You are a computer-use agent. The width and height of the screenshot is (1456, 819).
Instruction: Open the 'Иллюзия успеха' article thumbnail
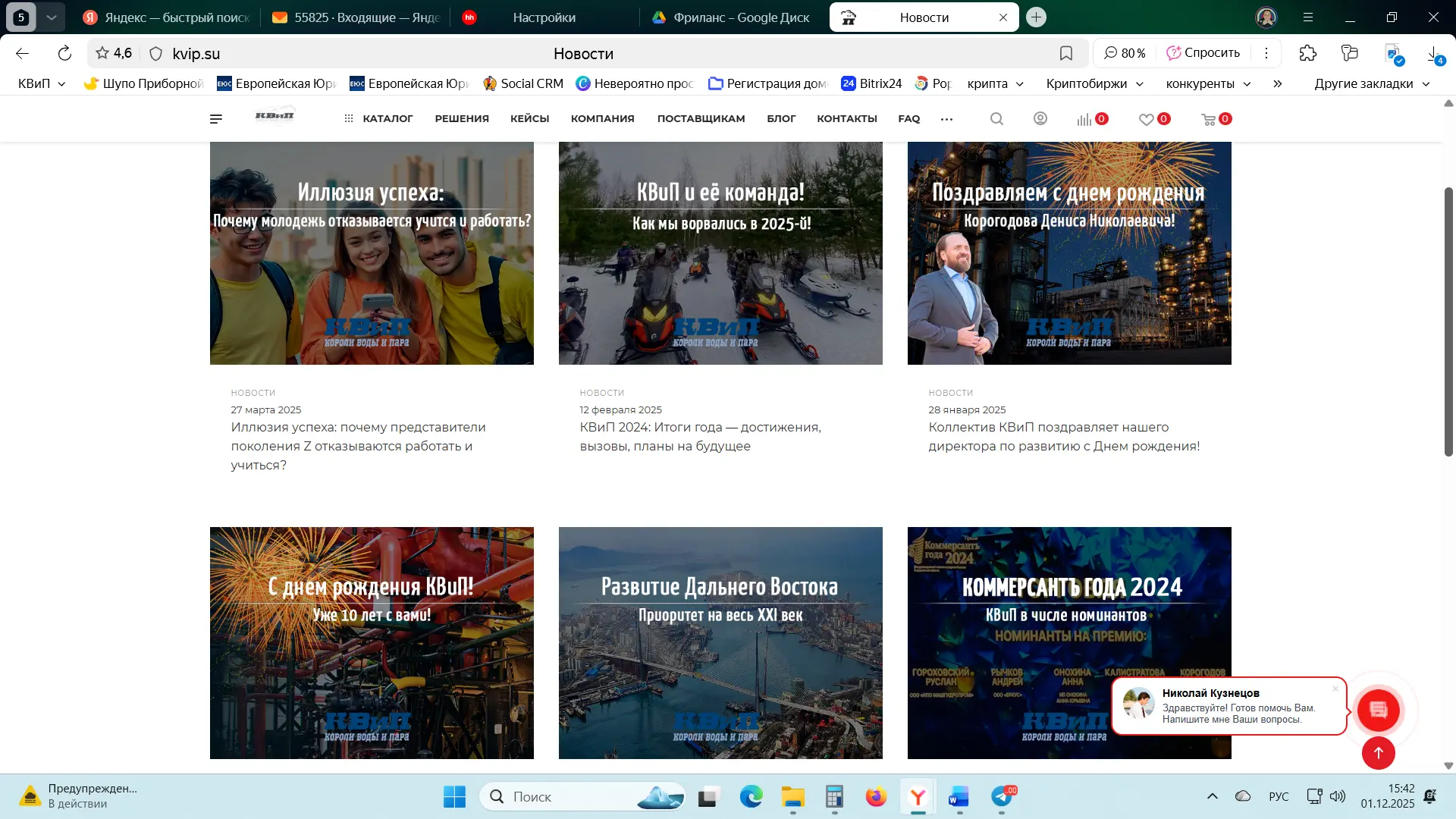(x=372, y=253)
